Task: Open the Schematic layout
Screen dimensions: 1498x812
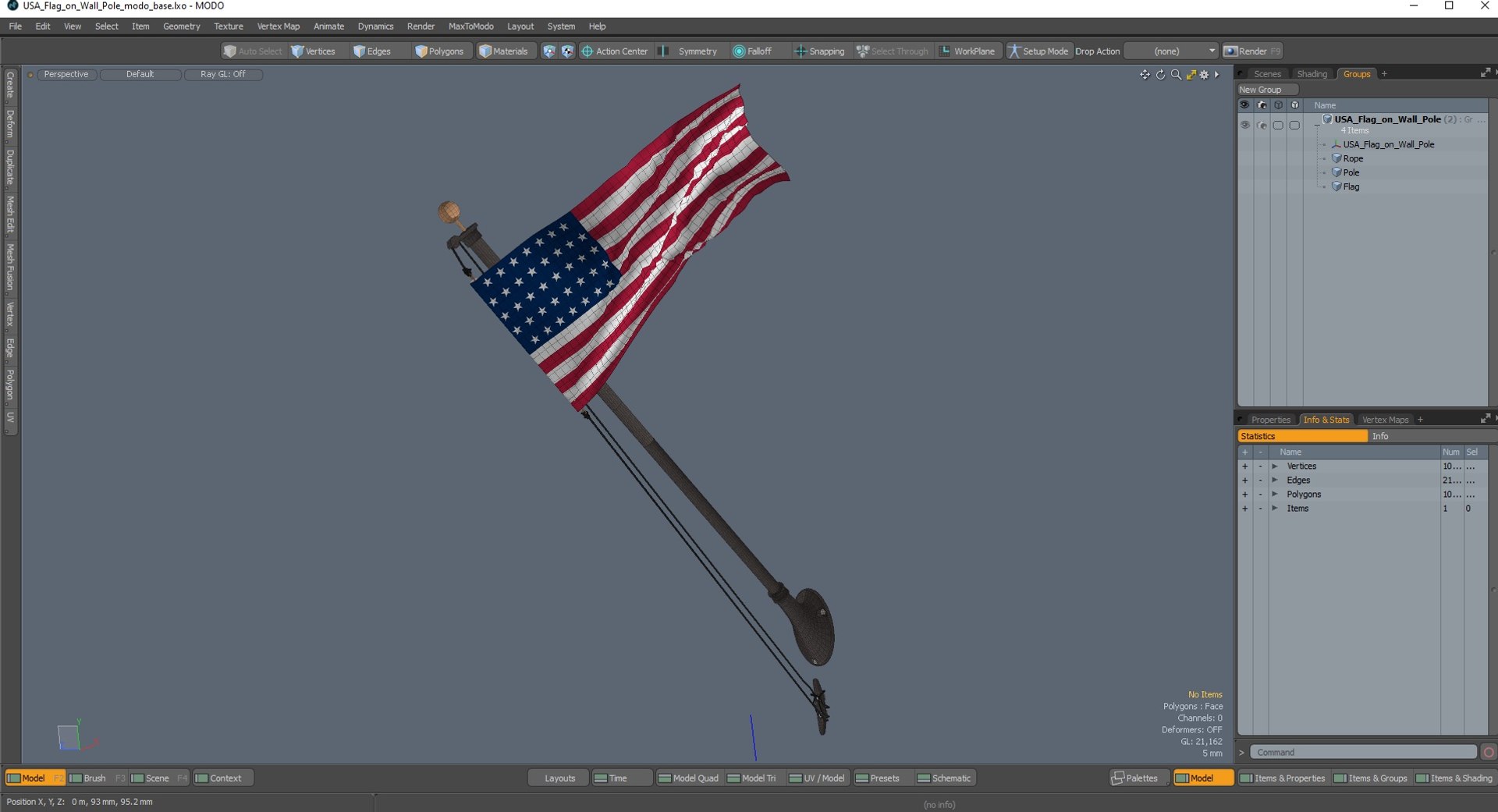Action: 946,778
